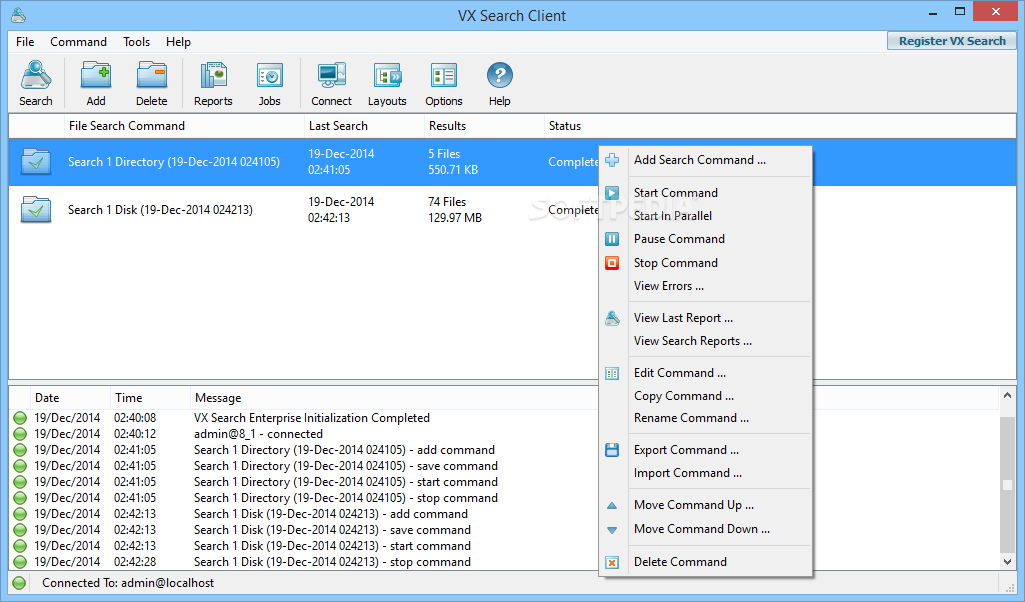The width and height of the screenshot is (1025, 602).
Task: Open the Tools menu
Action: (x=137, y=42)
